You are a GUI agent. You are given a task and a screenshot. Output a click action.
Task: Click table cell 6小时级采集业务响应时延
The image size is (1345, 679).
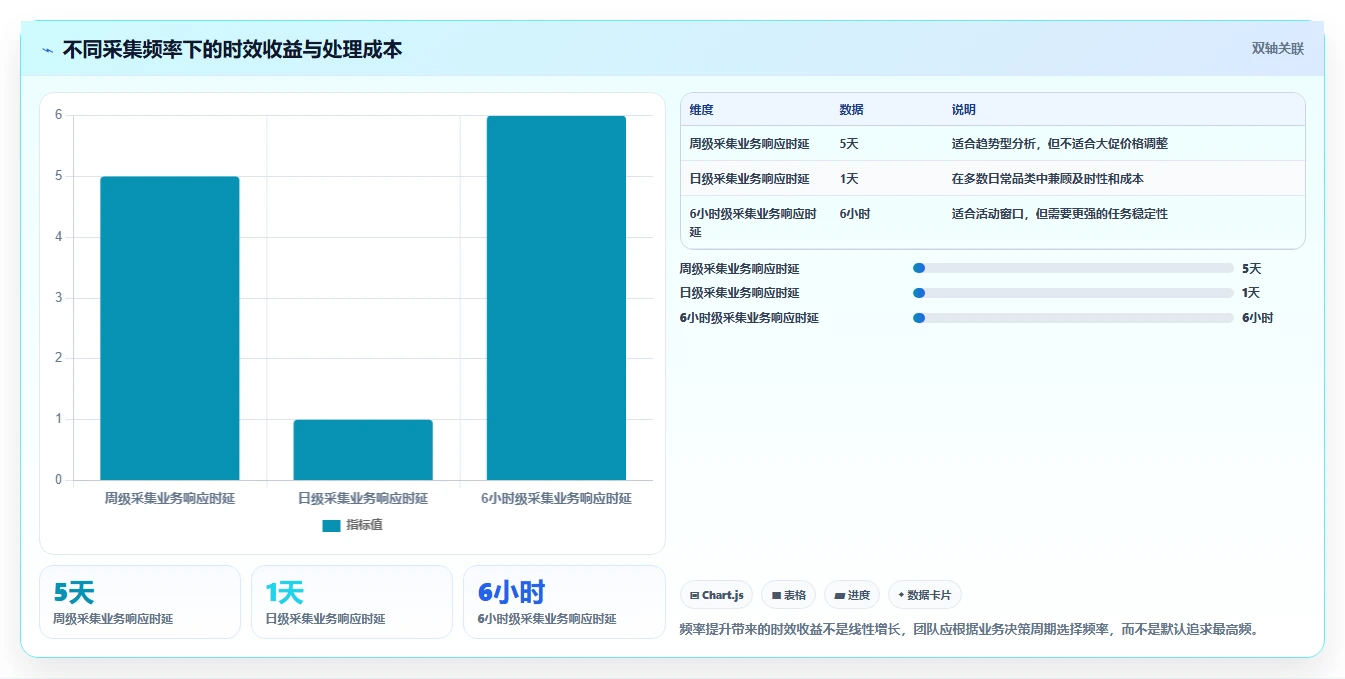tap(753, 223)
